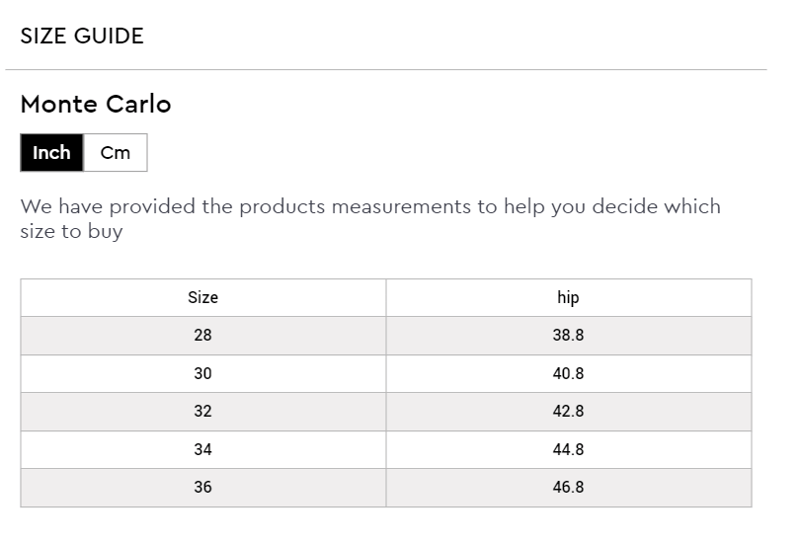Viewport: 800px width, 543px height.
Task: Click hip value 38.8
Action: click(x=568, y=335)
